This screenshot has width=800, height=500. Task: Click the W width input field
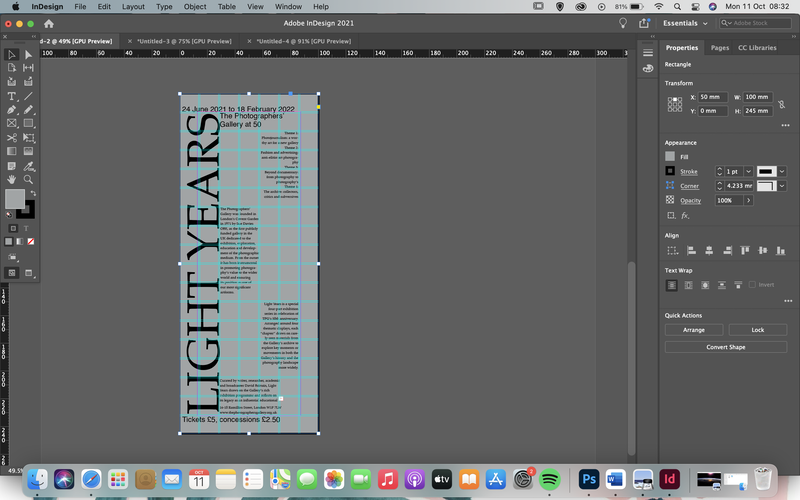(758, 97)
